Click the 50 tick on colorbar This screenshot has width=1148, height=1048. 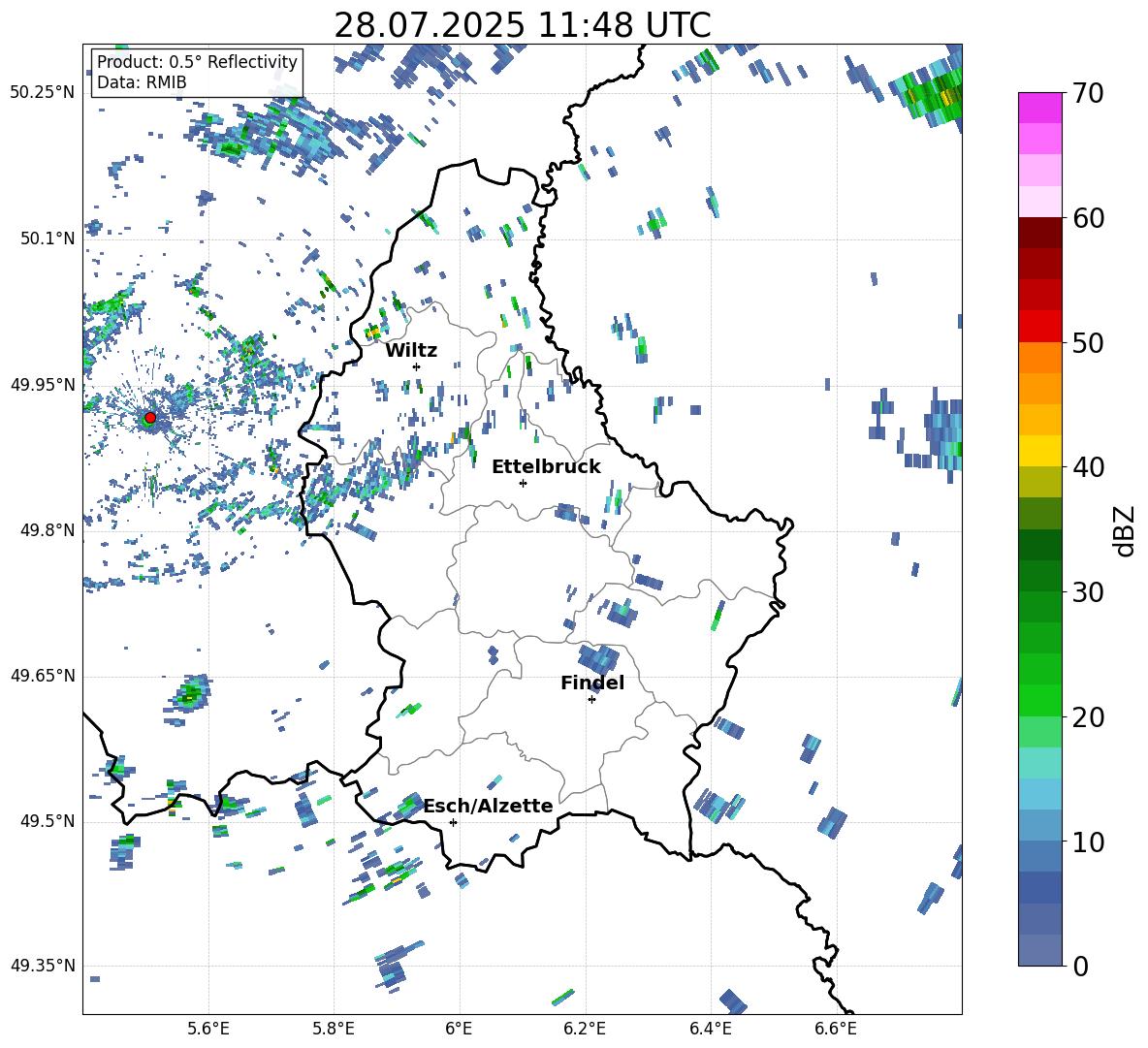tap(1088, 342)
